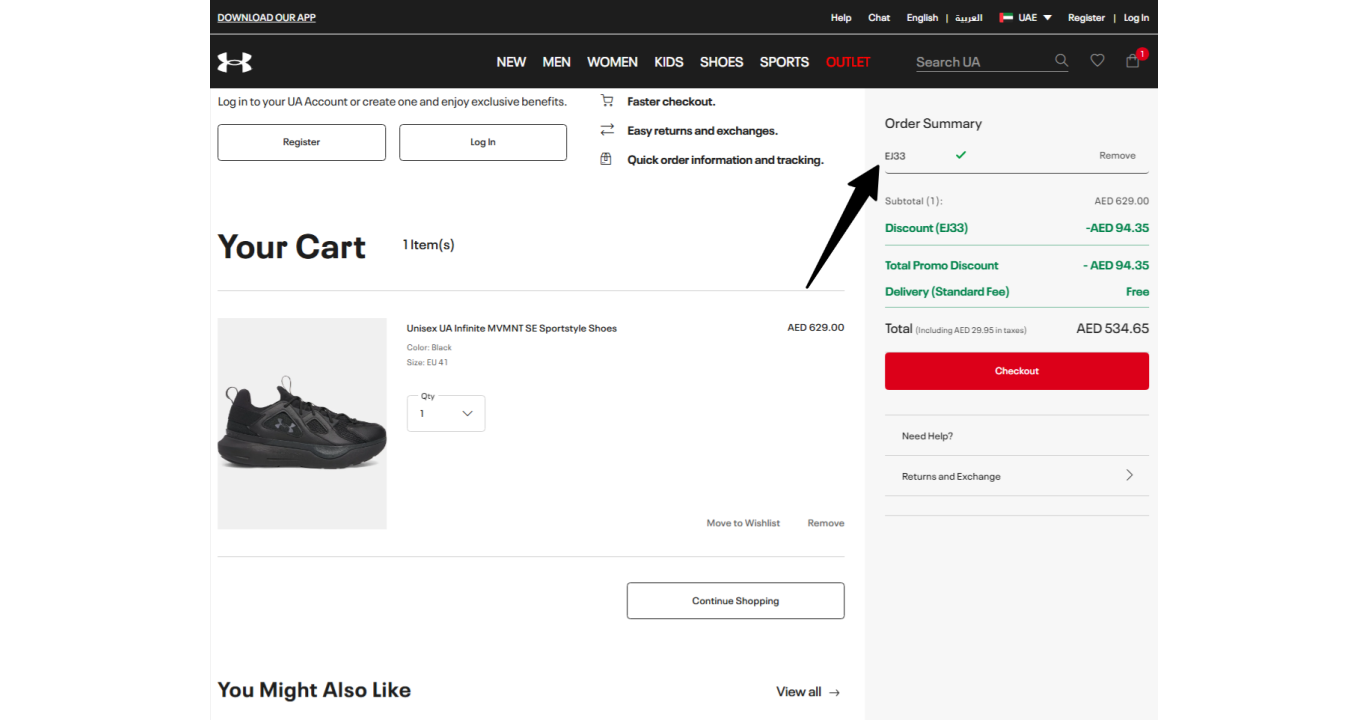Screen dimensions: 1368x720
Task: Click the Order Summary heading
Action: coord(933,123)
